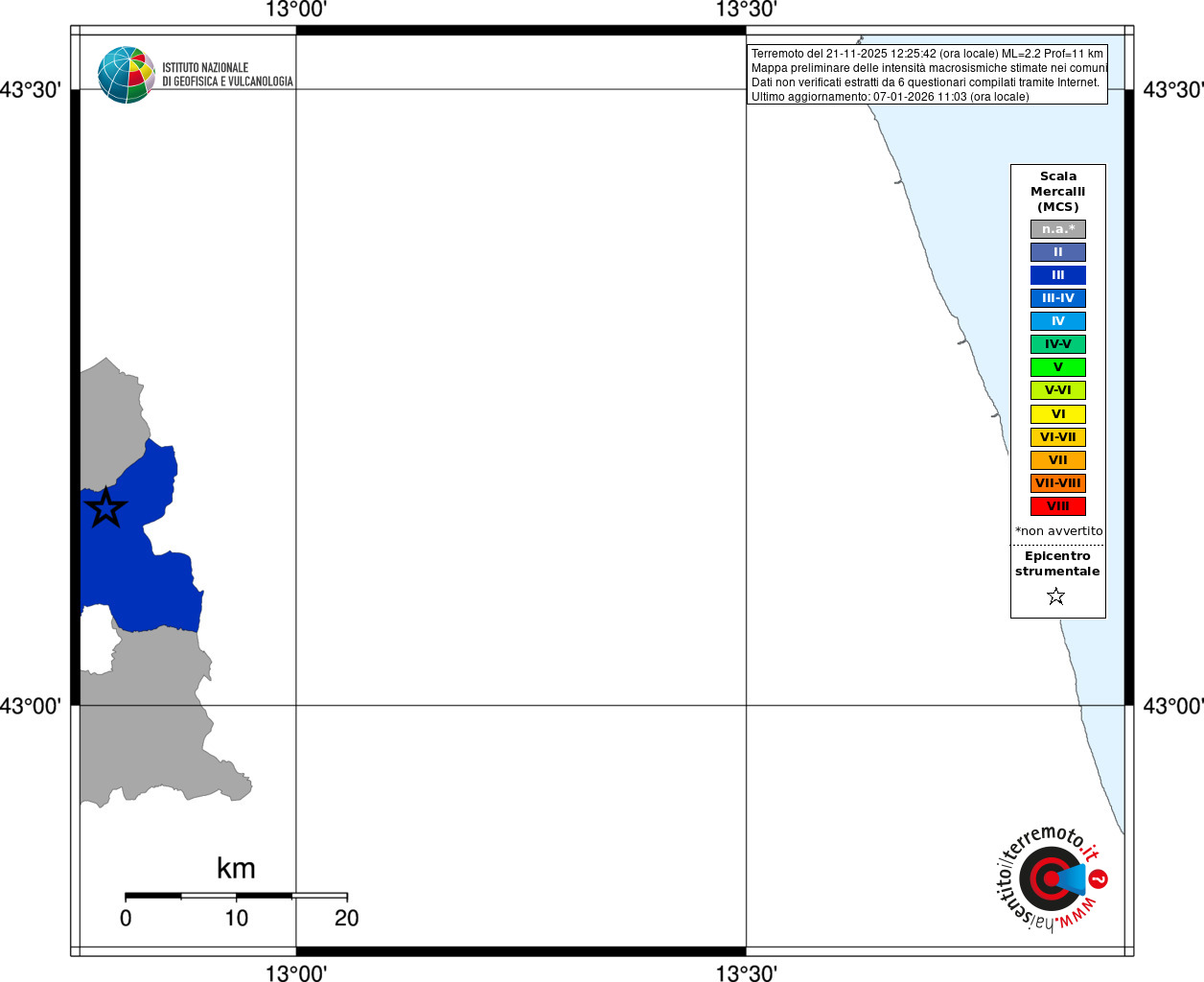This screenshot has height=982, width=1204.
Task: Click the 'ISTITUTO NAZIONALE DI GEOFISICA E VULCANOLOGIA' text
Action: pyautogui.click(x=227, y=75)
